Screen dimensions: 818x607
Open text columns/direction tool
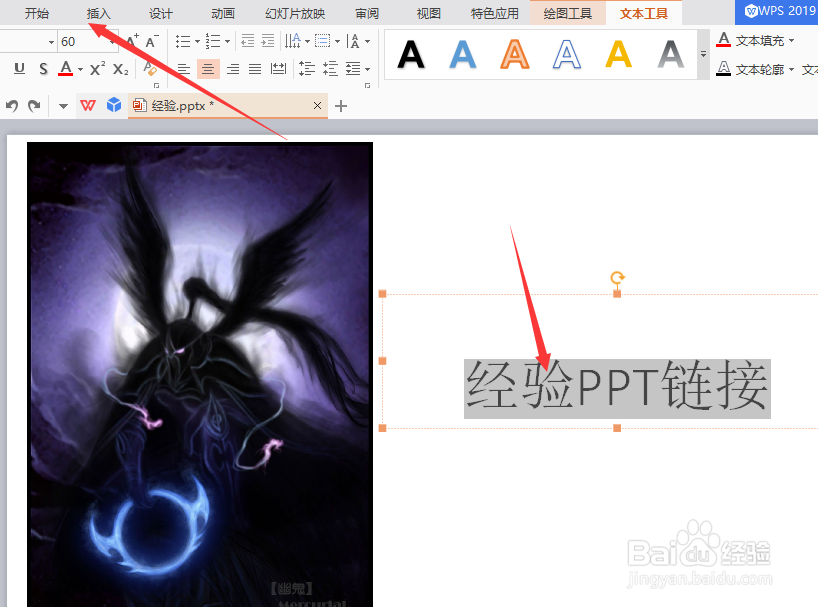click(x=292, y=41)
